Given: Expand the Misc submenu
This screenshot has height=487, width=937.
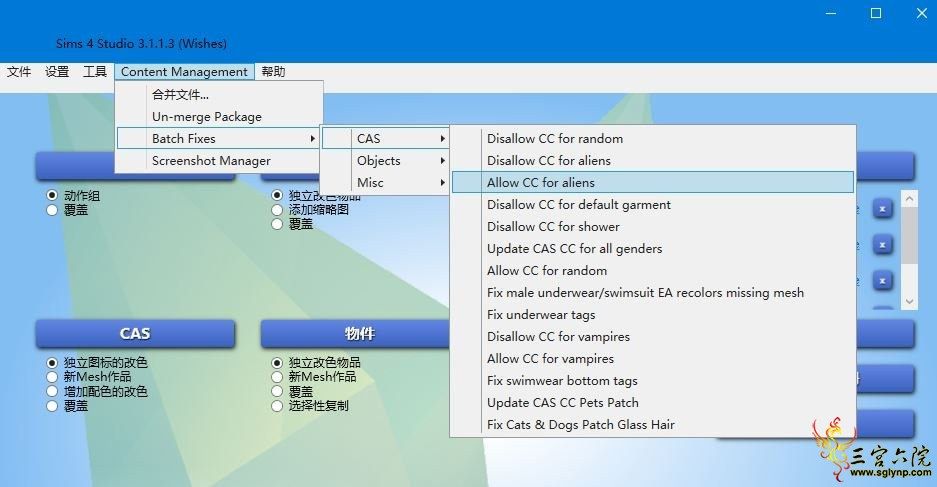Looking at the screenshot, I should click(x=385, y=183).
